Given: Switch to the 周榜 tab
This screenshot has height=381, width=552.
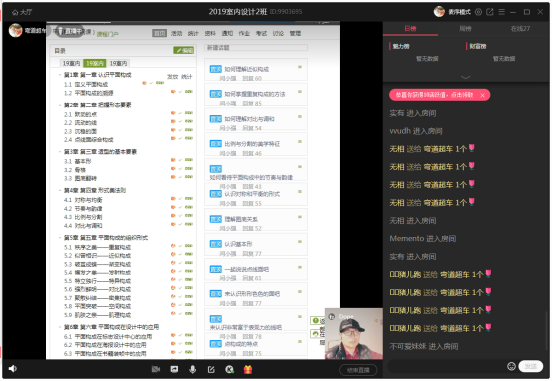Looking at the screenshot, I should tap(465, 29).
